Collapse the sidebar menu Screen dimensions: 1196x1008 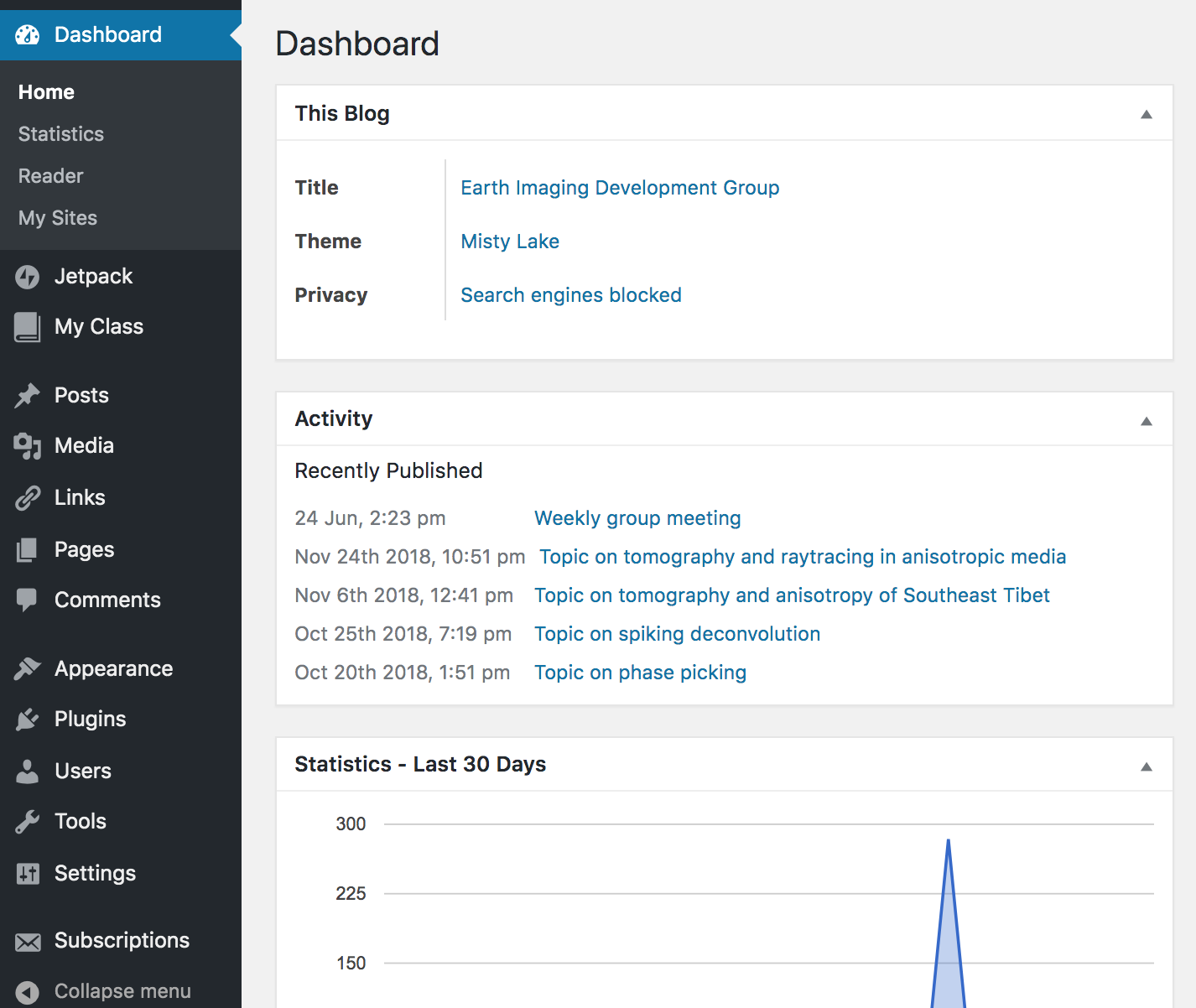122,991
